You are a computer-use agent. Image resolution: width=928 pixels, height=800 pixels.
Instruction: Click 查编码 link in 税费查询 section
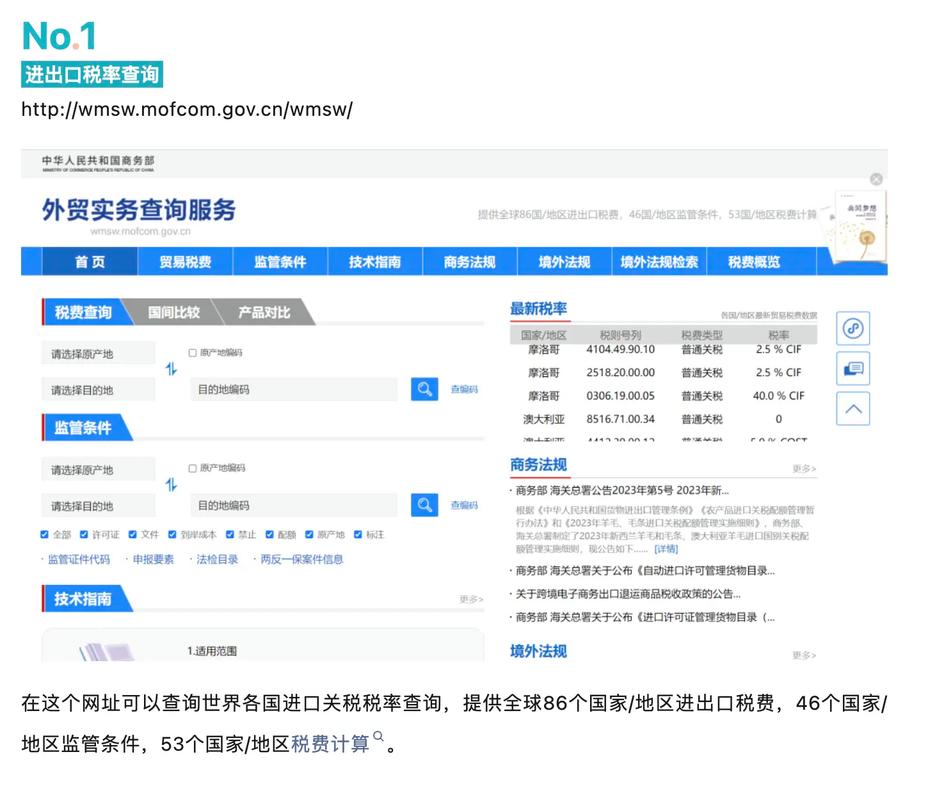click(464, 389)
